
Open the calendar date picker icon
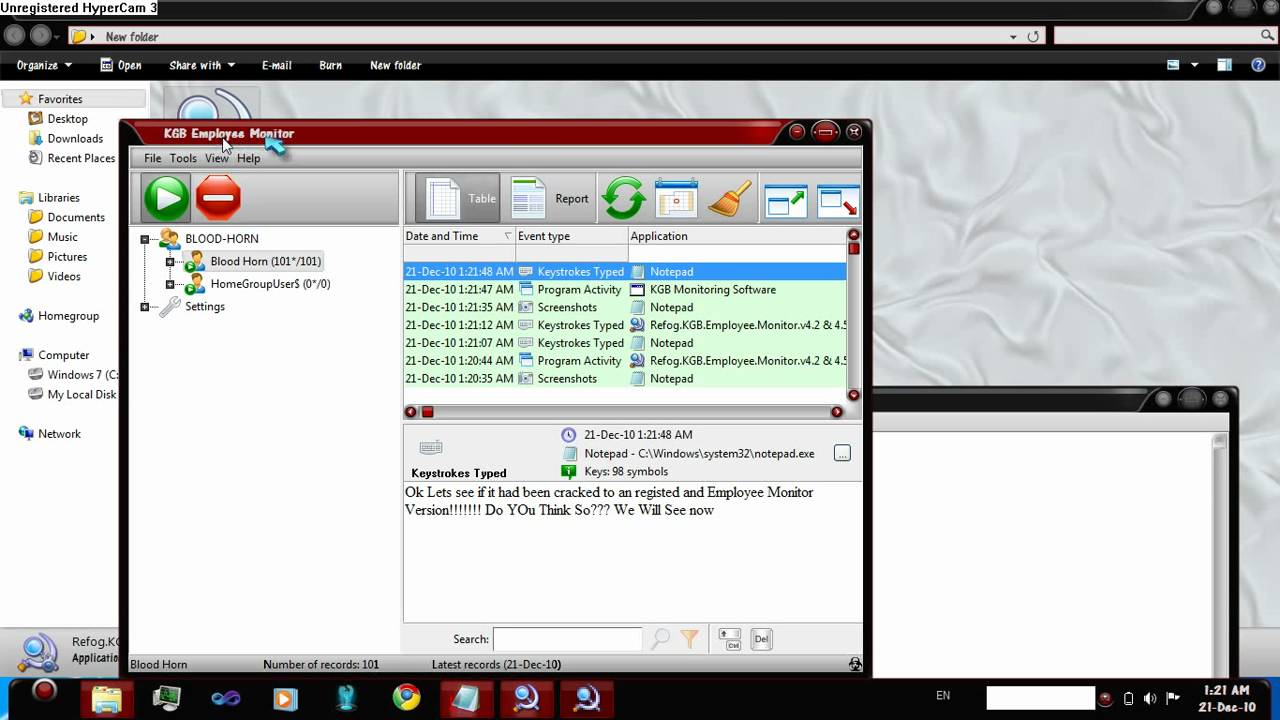676,198
